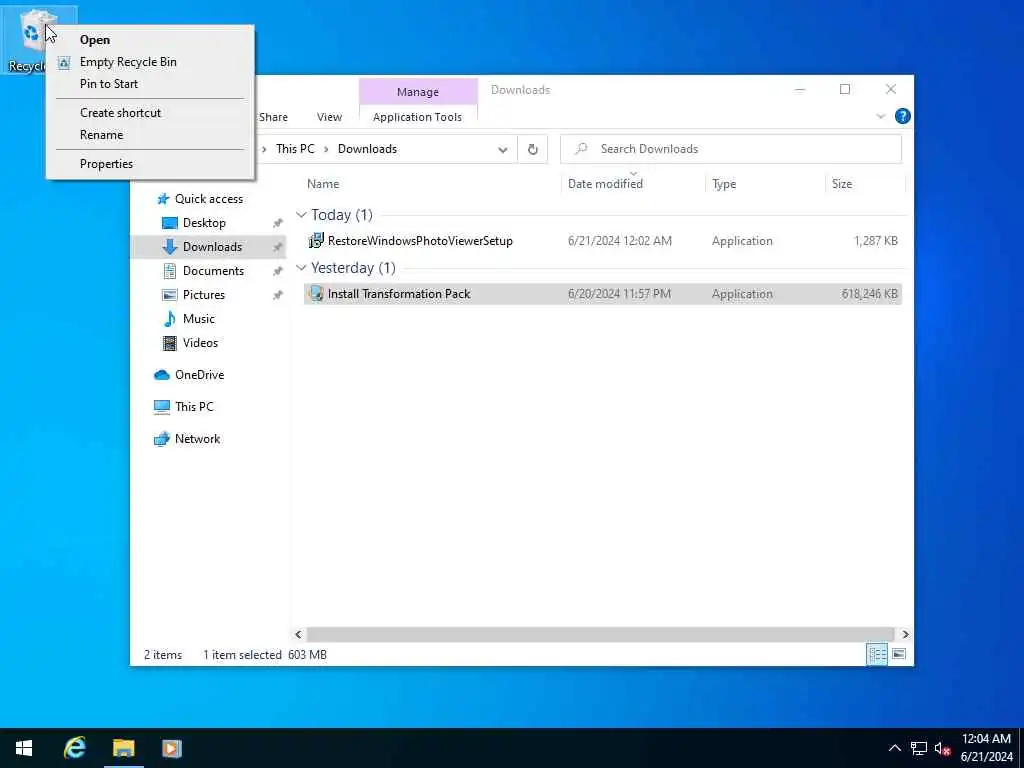Choose Empty Recycle Bin

[x=128, y=62]
